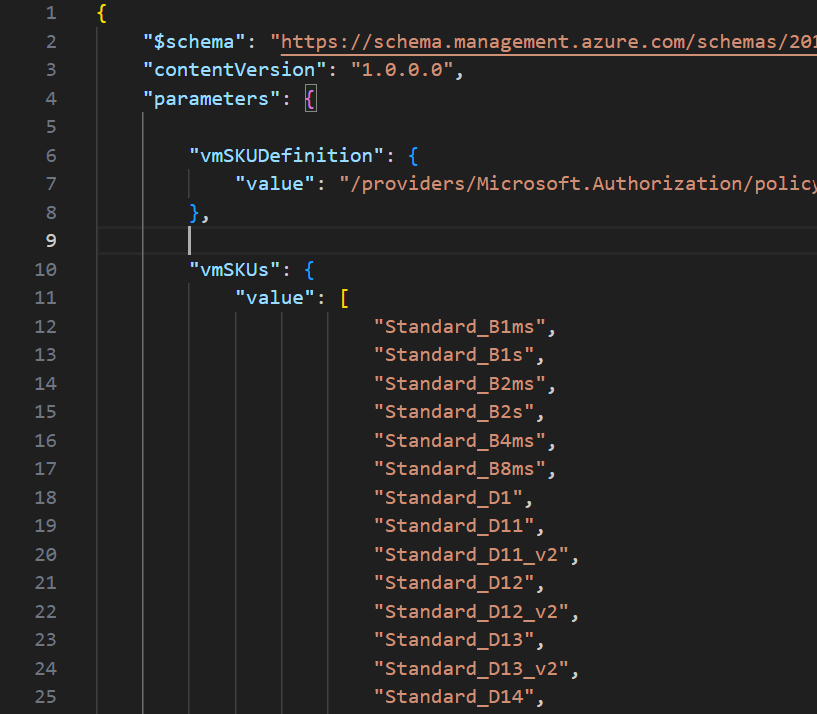This screenshot has width=817, height=714.
Task: Click line number 1 in the gutter
Action: (x=51, y=14)
